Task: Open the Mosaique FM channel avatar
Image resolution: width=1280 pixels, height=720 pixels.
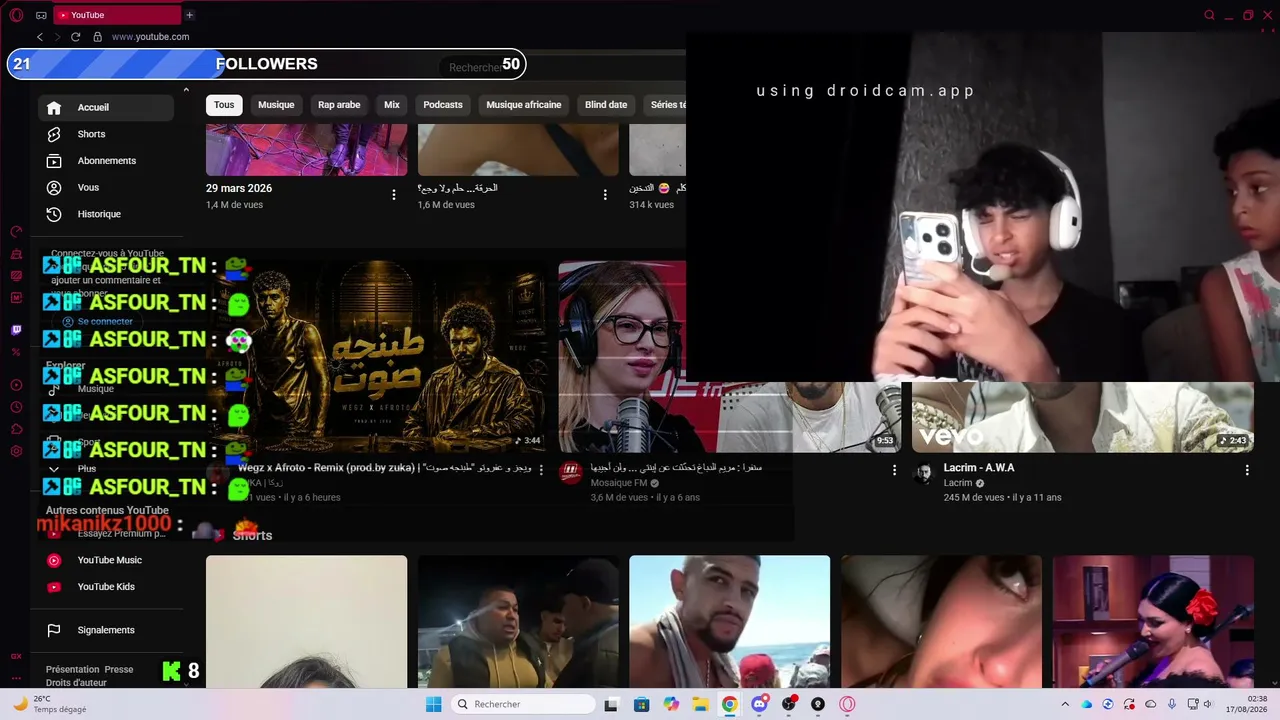Action: pyautogui.click(x=571, y=473)
